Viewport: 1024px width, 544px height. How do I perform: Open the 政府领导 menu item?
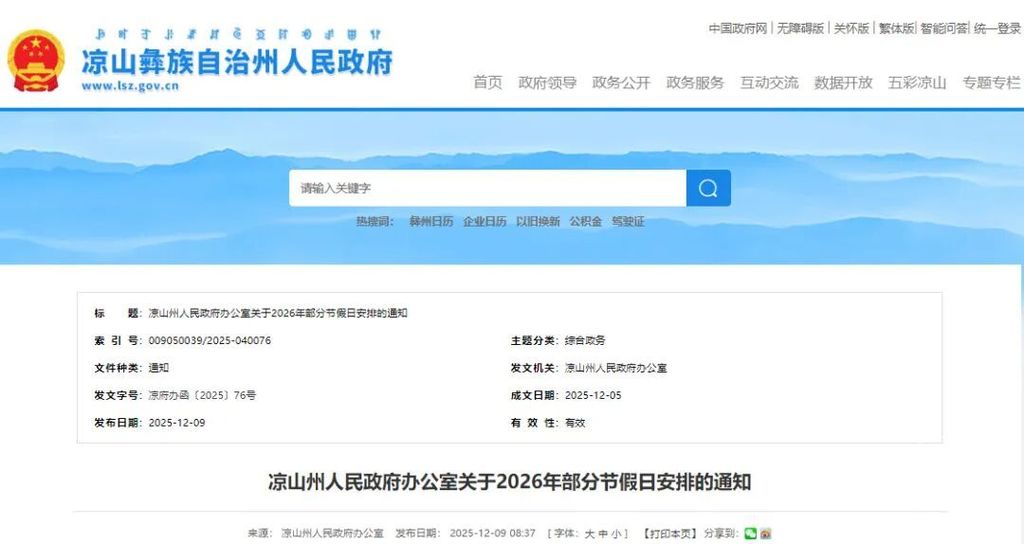[547, 83]
